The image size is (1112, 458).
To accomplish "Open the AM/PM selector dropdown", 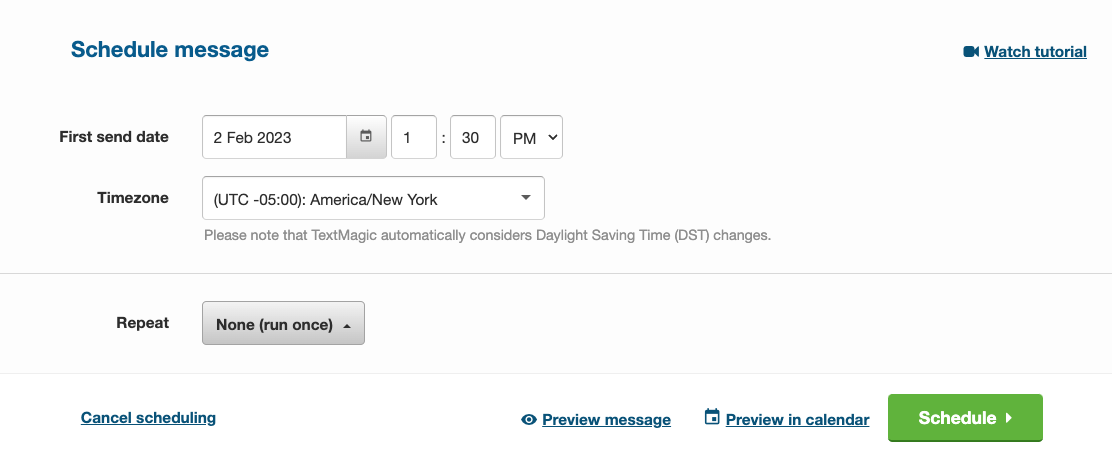I will click(x=531, y=138).
